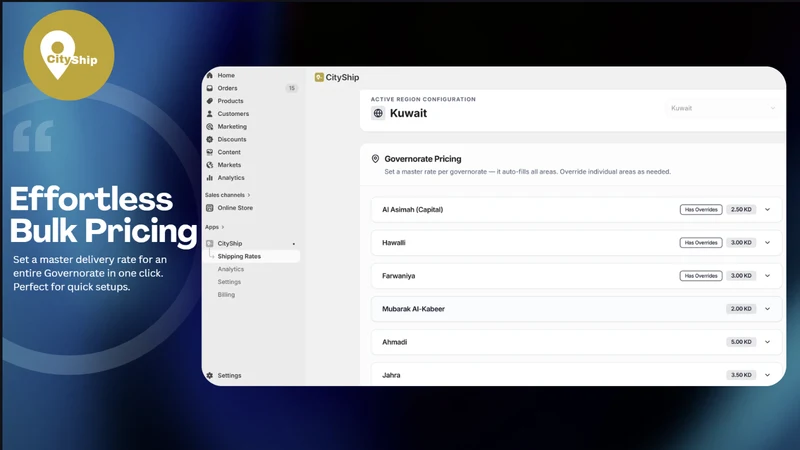
Task: Expand the Jahra governorate chevron
Action: (767, 375)
